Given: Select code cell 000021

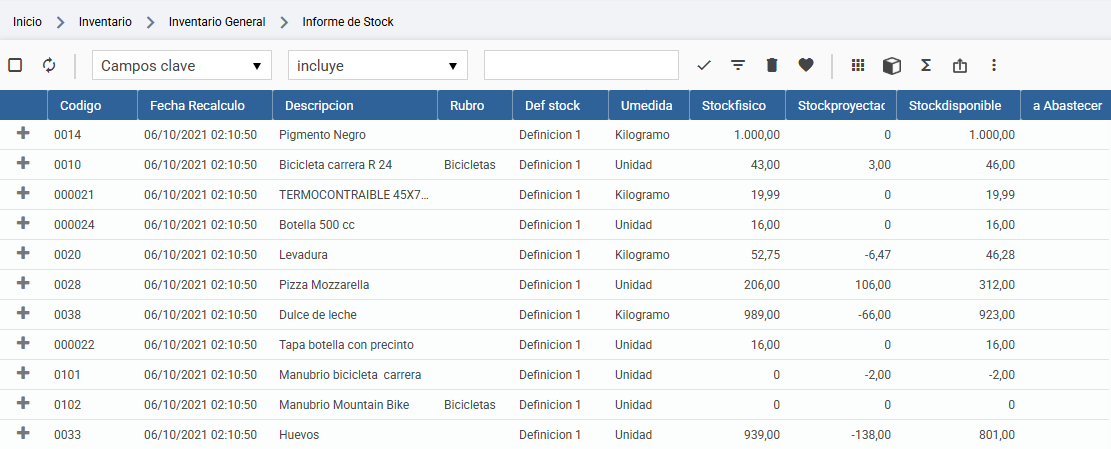Looking at the screenshot, I should [x=74, y=195].
